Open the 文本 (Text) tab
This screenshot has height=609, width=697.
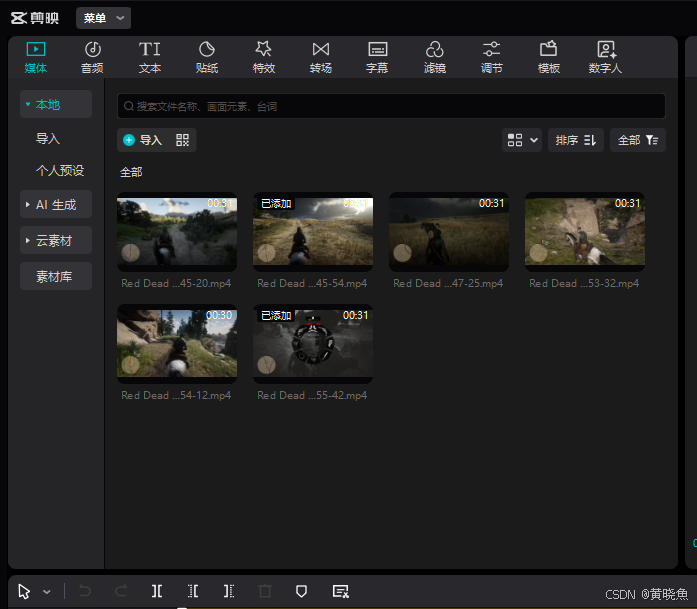tap(150, 57)
